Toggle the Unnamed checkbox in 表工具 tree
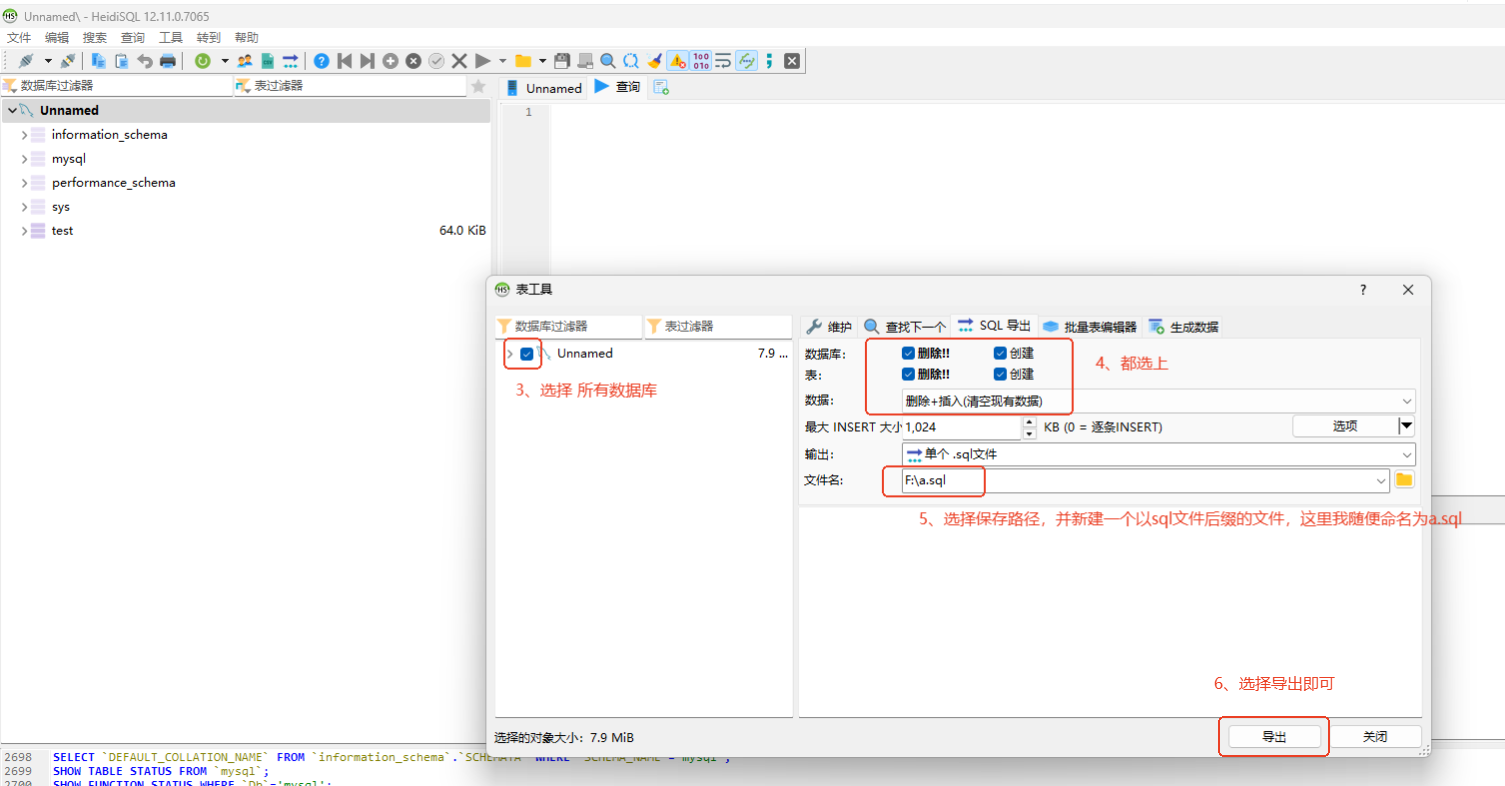This screenshot has height=786, width=1505. click(x=527, y=353)
